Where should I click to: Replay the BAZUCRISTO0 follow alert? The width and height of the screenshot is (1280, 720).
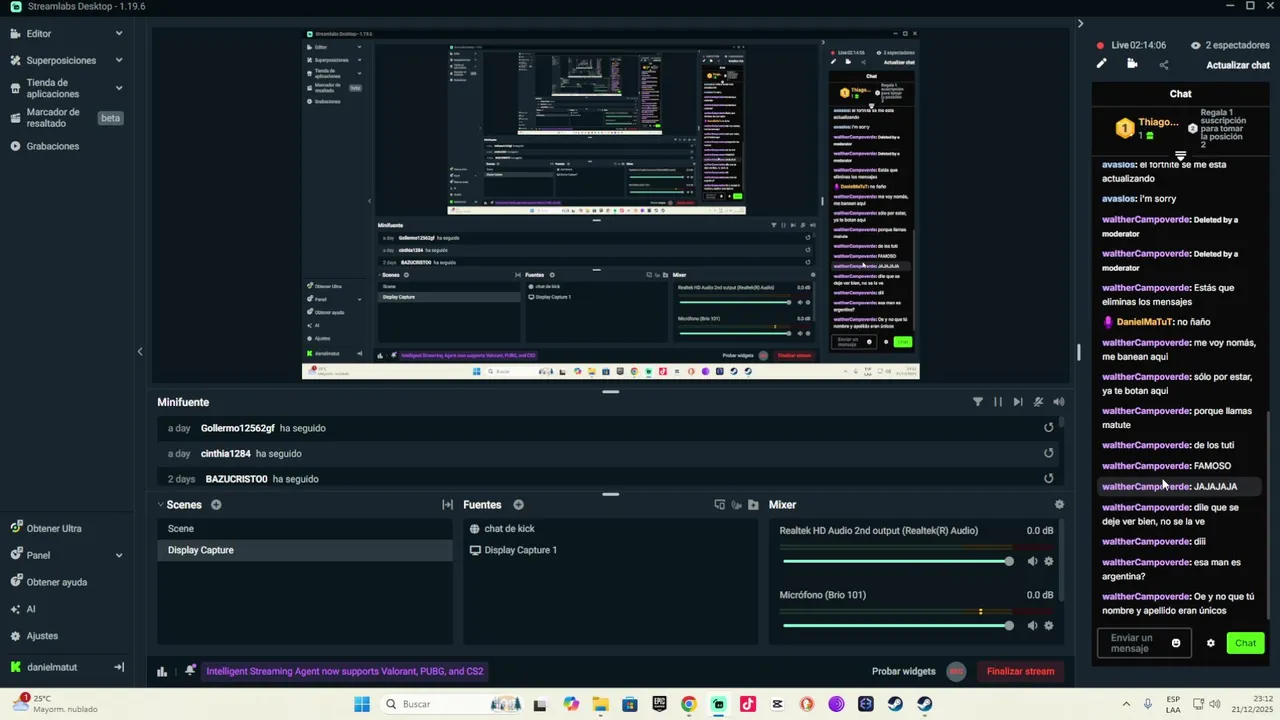click(1049, 478)
